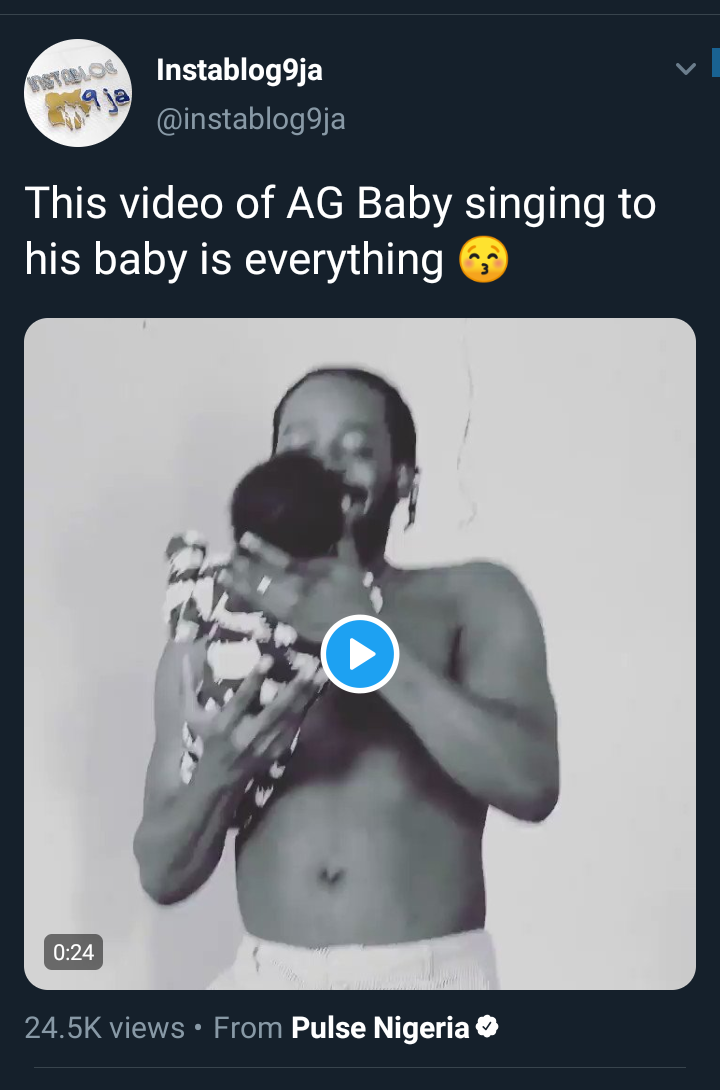
Task: Expand the tweet options chevron
Action: click(685, 69)
